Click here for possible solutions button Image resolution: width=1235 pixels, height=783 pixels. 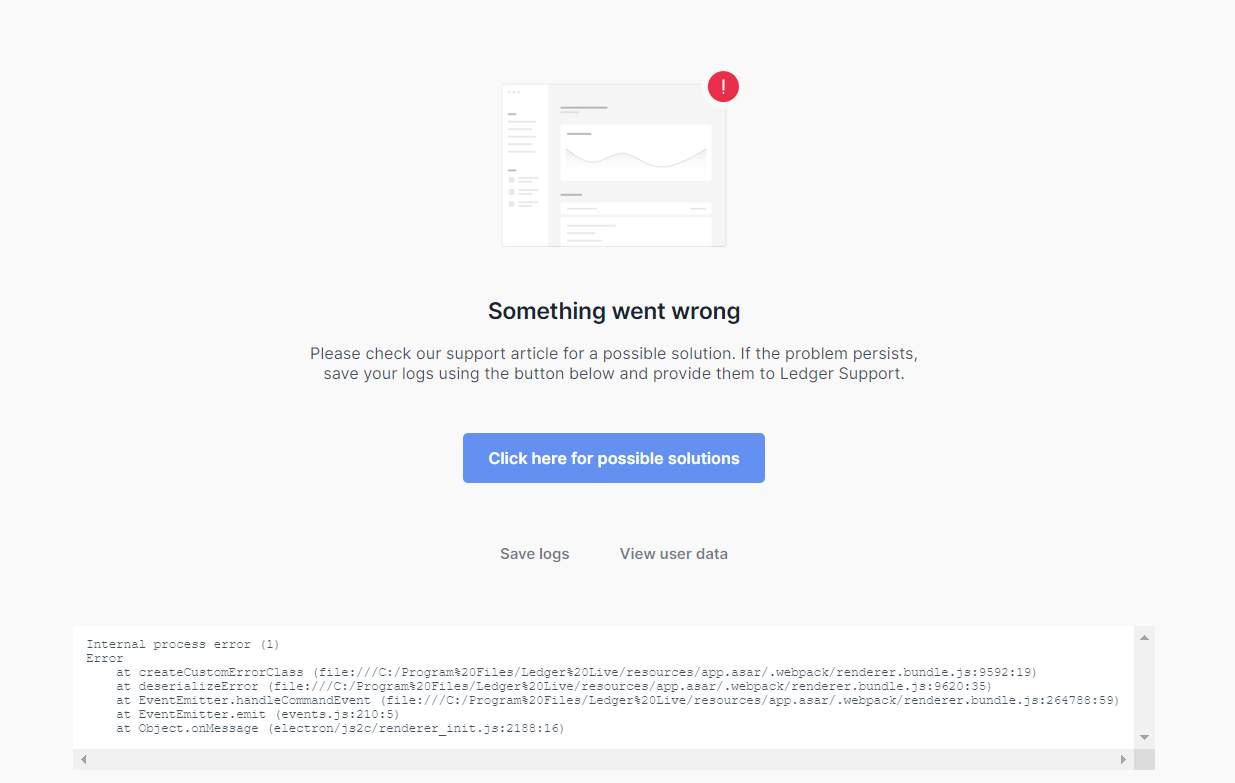coord(614,458)
